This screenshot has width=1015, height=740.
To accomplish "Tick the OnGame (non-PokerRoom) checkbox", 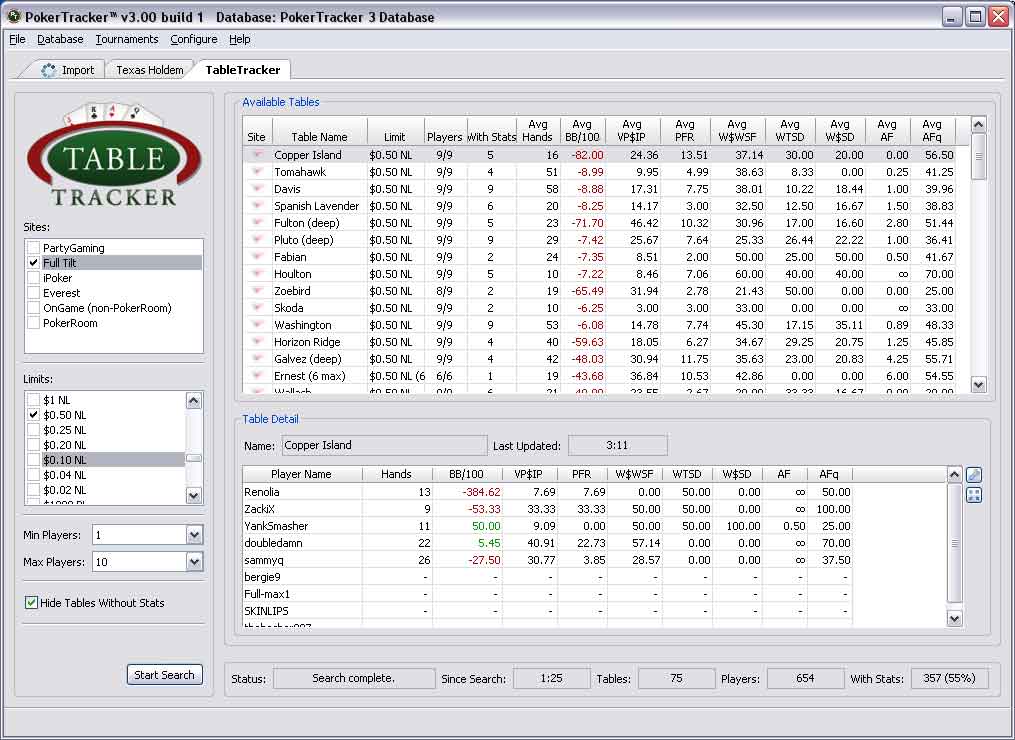I will tap(34, 308).
